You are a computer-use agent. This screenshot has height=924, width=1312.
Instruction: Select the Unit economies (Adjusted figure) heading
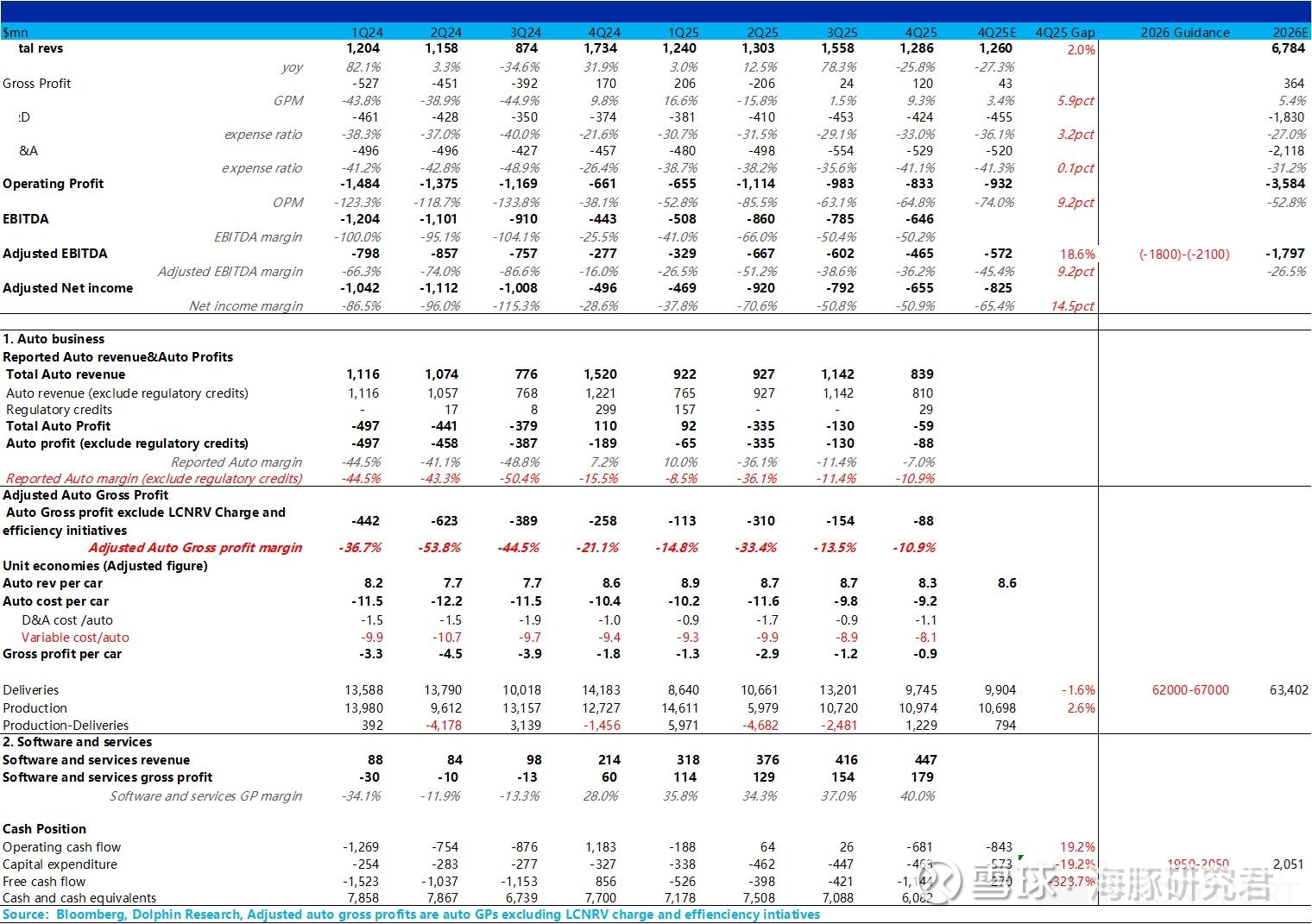[x=105, y=566]
